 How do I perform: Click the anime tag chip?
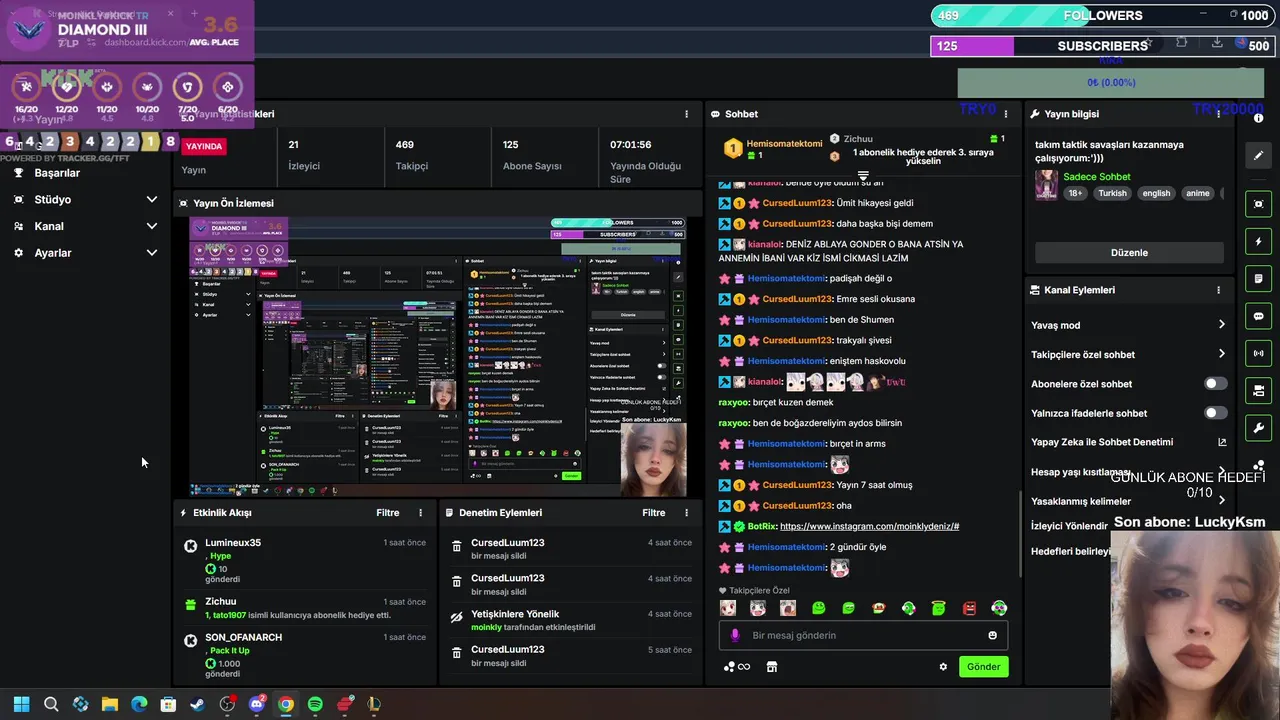[x=1197, y=193]
